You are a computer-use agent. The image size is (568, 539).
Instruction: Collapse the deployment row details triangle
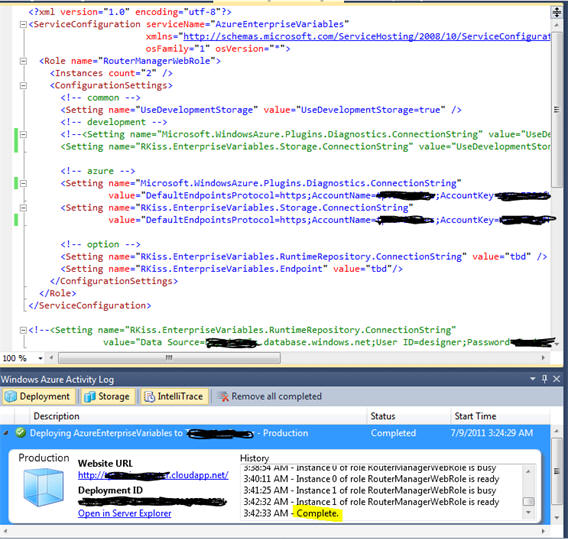6,433
